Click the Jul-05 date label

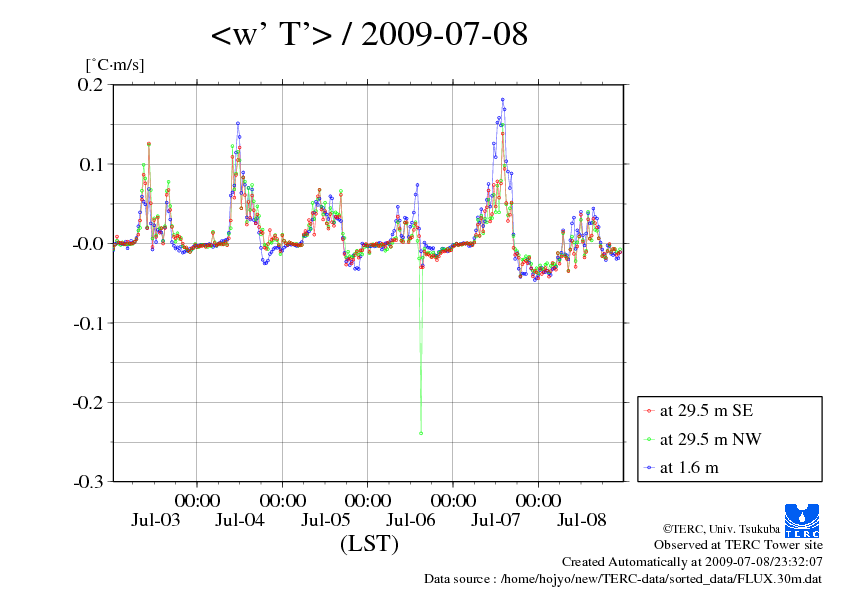[x=325, y=520]
